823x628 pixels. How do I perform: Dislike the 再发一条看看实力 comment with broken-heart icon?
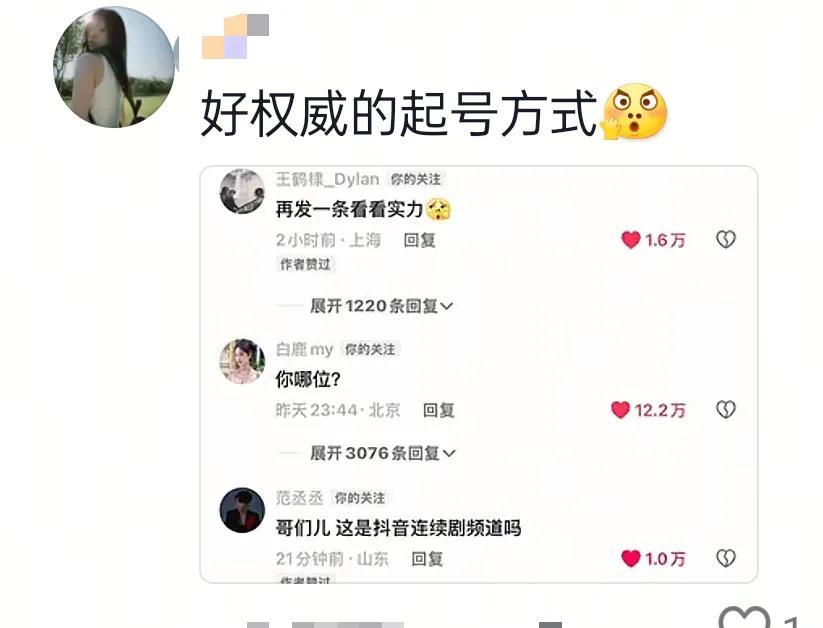[x=726, y=239]
